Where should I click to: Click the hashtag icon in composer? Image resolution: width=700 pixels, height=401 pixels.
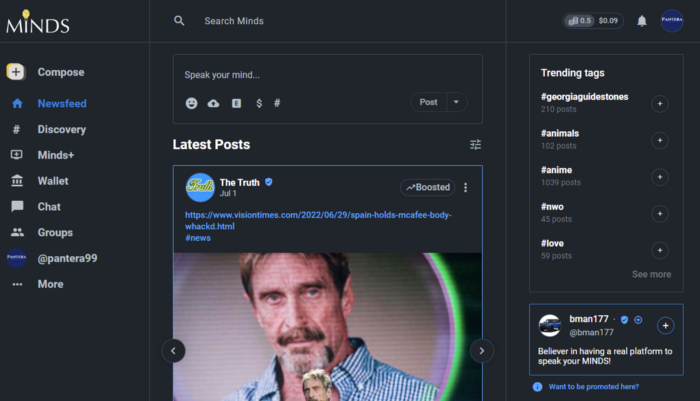pos(277,103)
